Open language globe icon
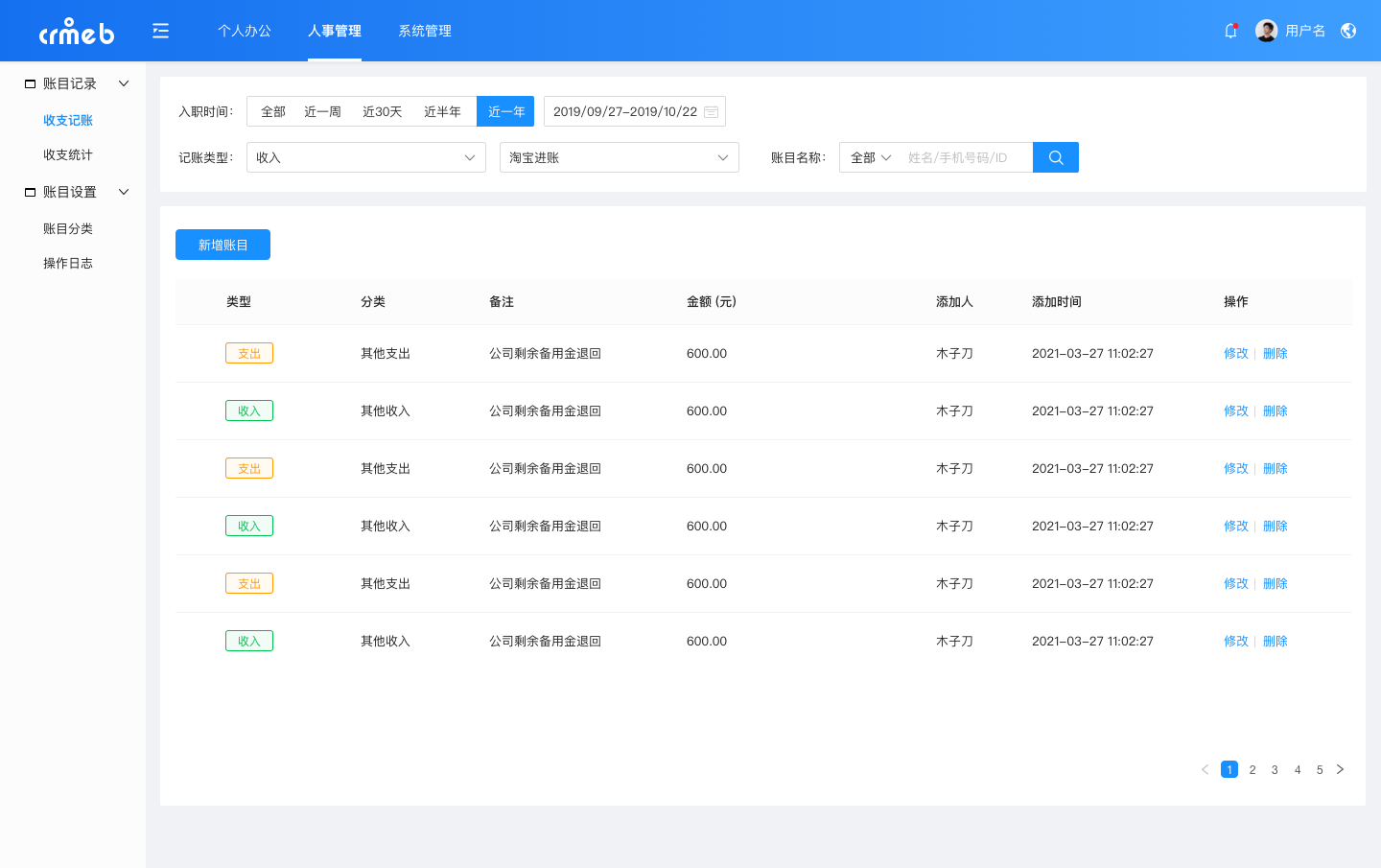This screenshot has height=868, width=1381. click(1348, 31)
